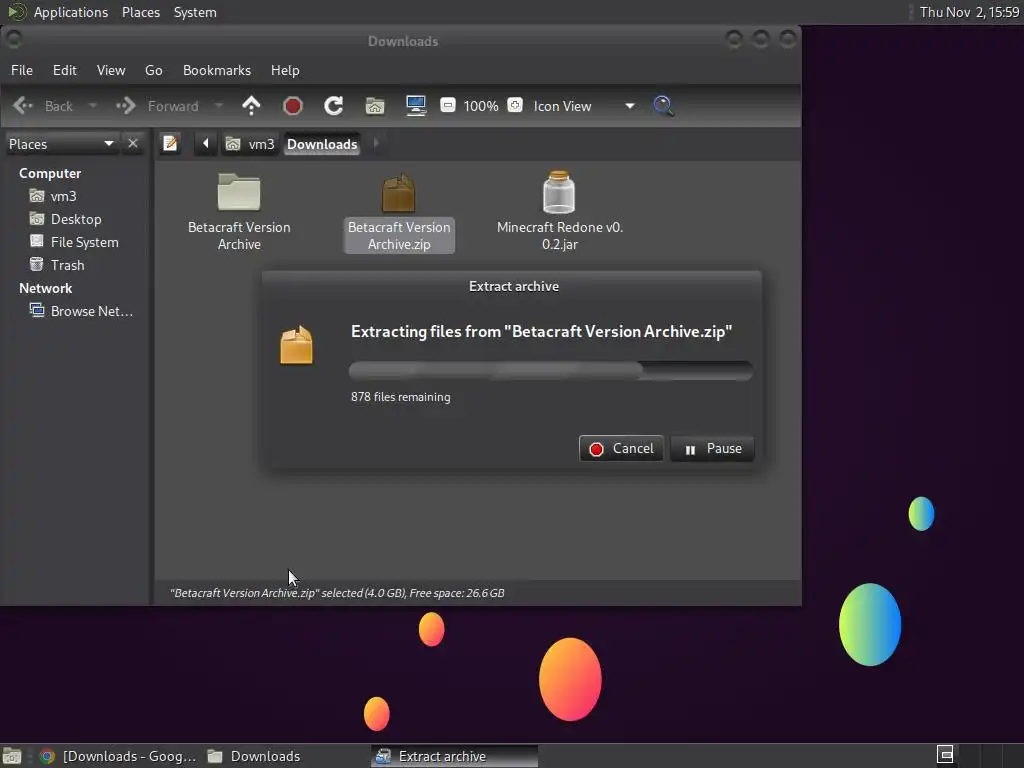
Task: Open Betacraft Version Archive folder icon
Action: [x=239, y=193]
